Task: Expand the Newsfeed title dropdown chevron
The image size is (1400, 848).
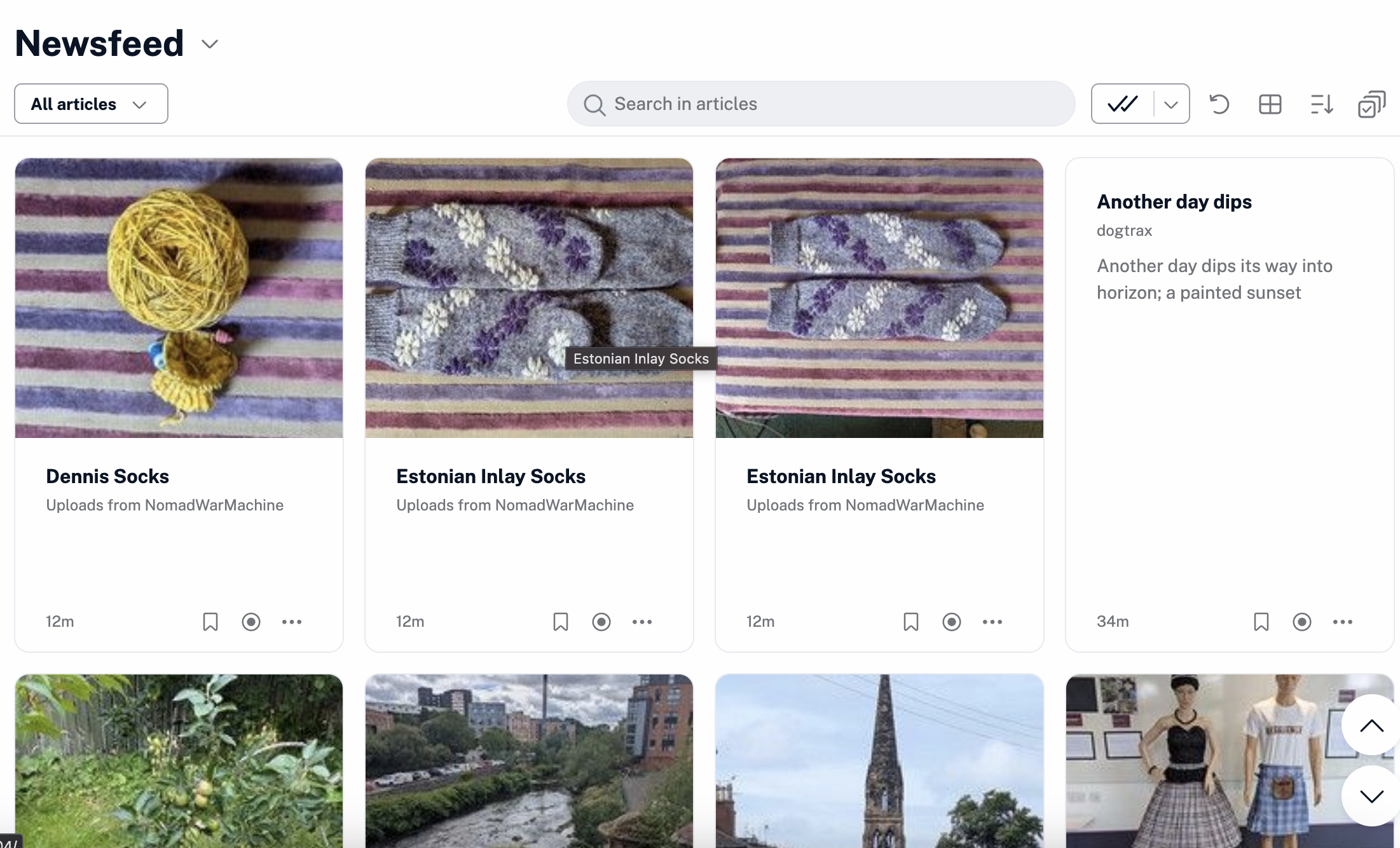Action: coord(210,44)
